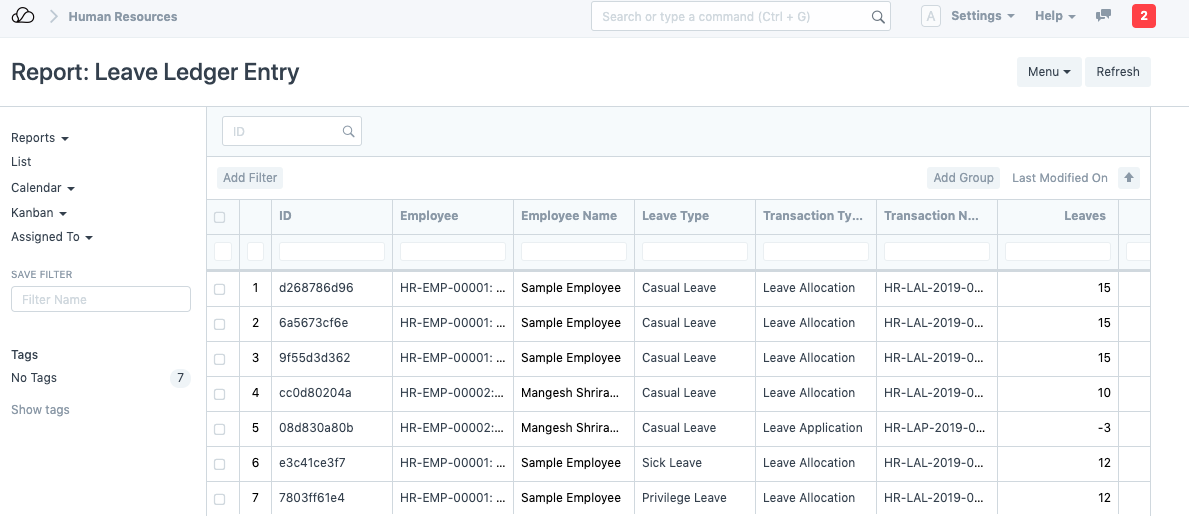
Task: Tick the select-all checkbox in table header
Action: tap(220, 217)
